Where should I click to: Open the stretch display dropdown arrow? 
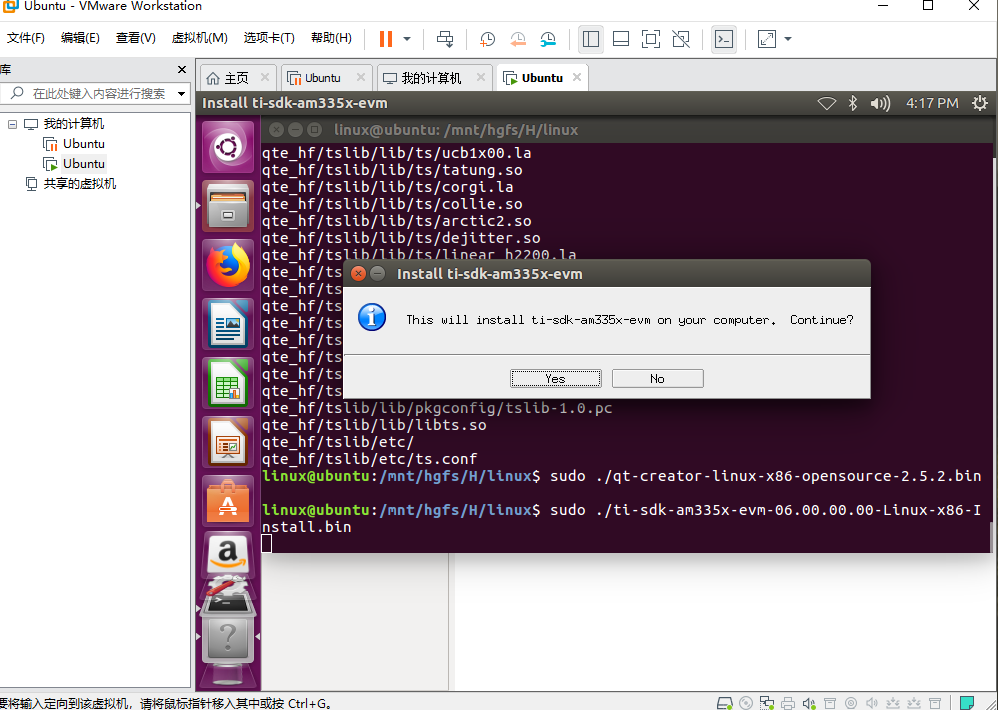coord(788,39)
